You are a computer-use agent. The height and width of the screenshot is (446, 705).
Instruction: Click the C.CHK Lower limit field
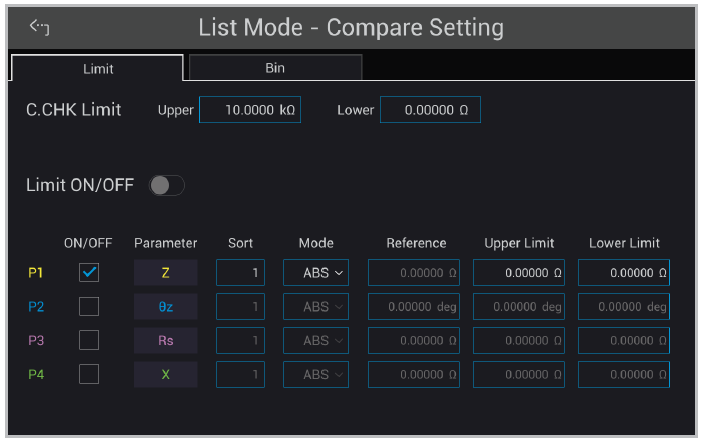[x=430, y=110]
